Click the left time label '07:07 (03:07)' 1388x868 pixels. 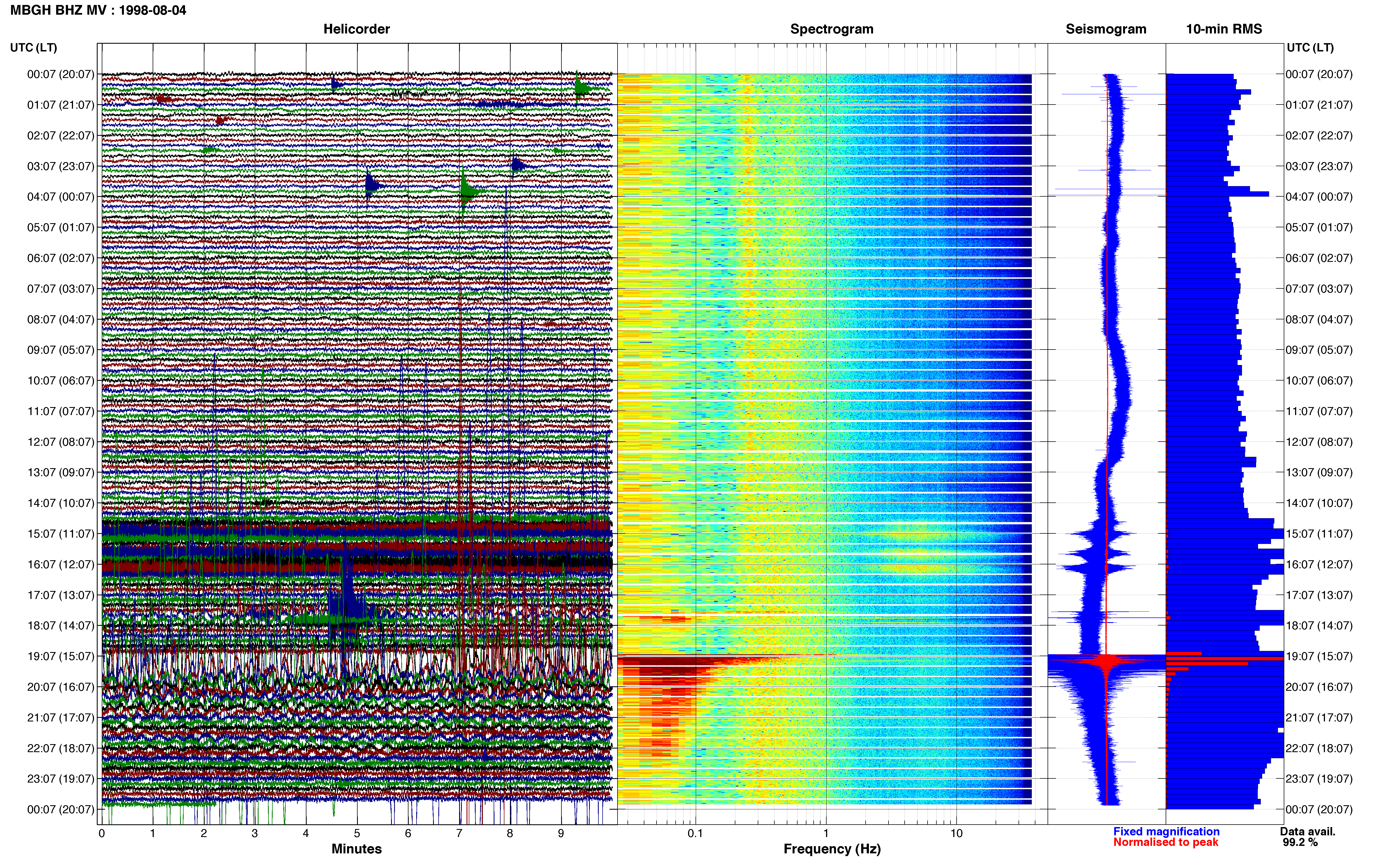[x=61, y=289]
